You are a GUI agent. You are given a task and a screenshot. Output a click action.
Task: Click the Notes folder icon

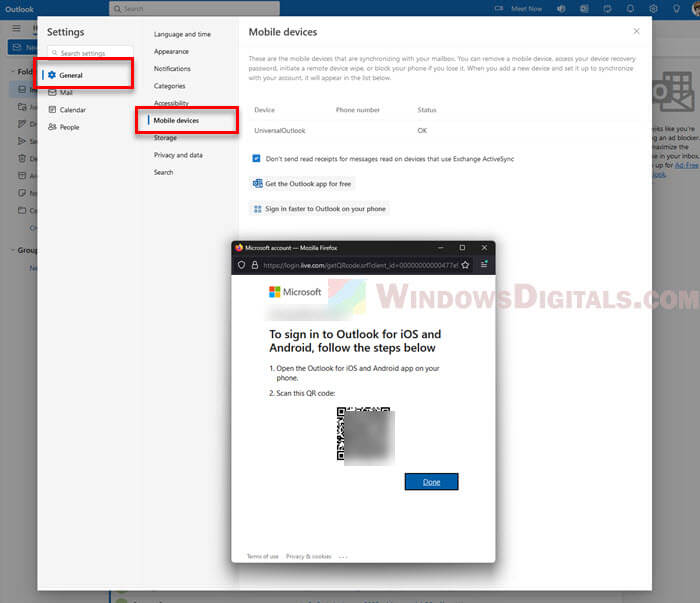pyautogui.click(x=22, y=193)
